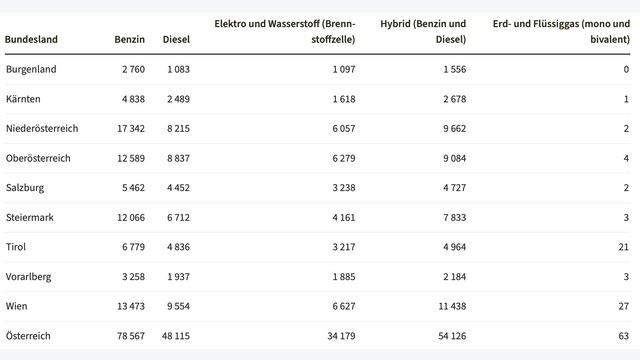Select the Kärnten row label
The height and width of the screenshot is (360, 640).
pyautogui.click(x=23, y=99)
